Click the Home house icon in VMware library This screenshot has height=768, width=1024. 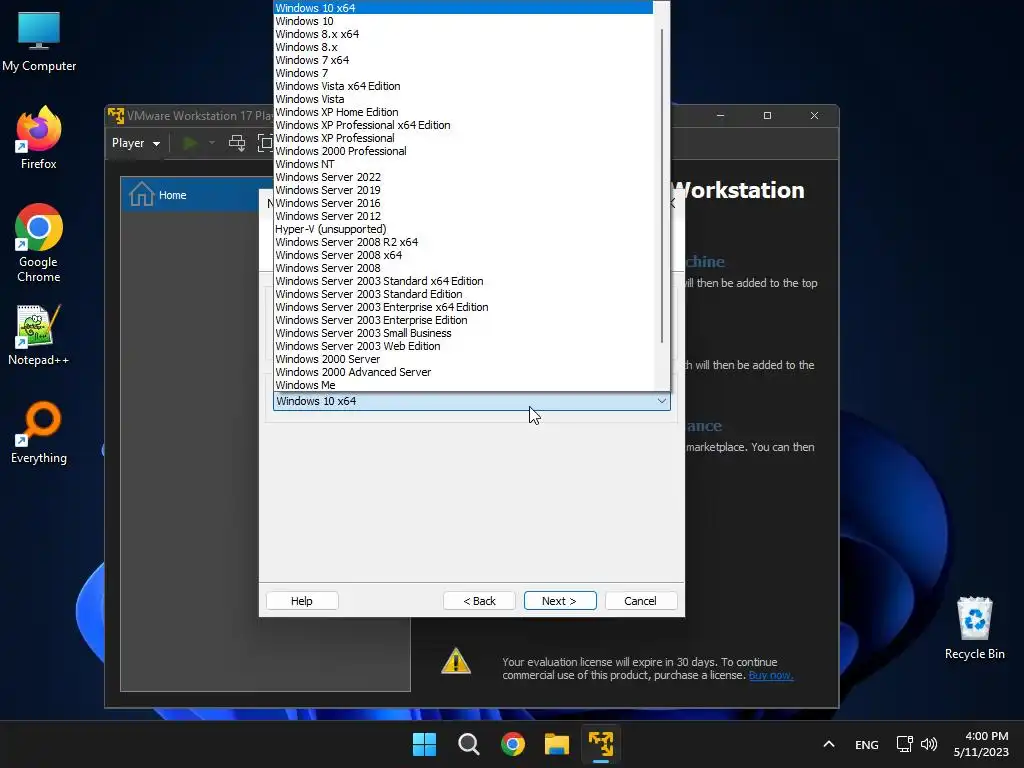point(141,195)
